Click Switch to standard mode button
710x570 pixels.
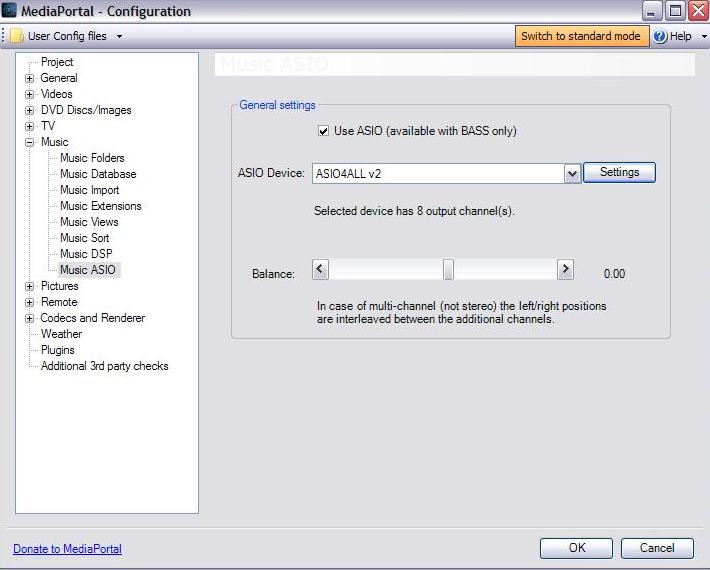580,36
